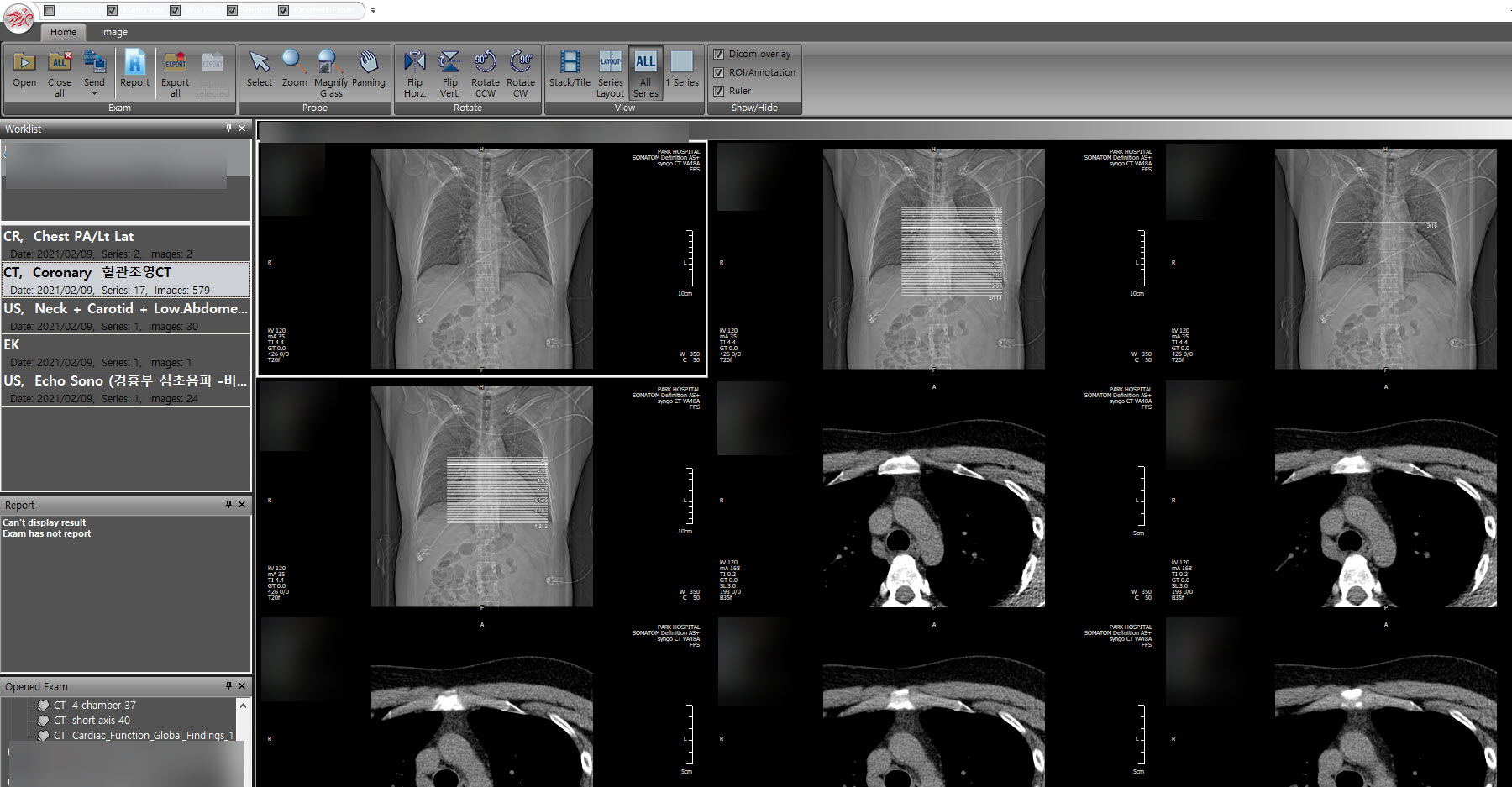Screen dimensions: 1512x787
Task: Toggle the Ruler checkbox
Action: click(x=718, y=91)
